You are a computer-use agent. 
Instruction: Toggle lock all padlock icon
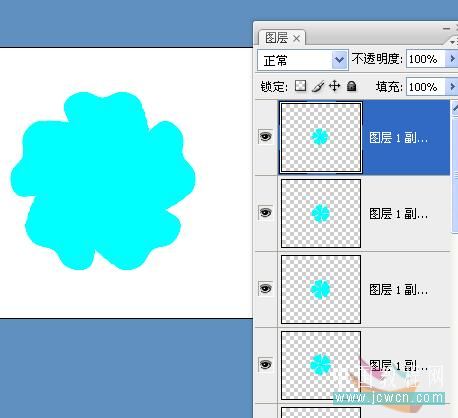click(x=351, y=86)
